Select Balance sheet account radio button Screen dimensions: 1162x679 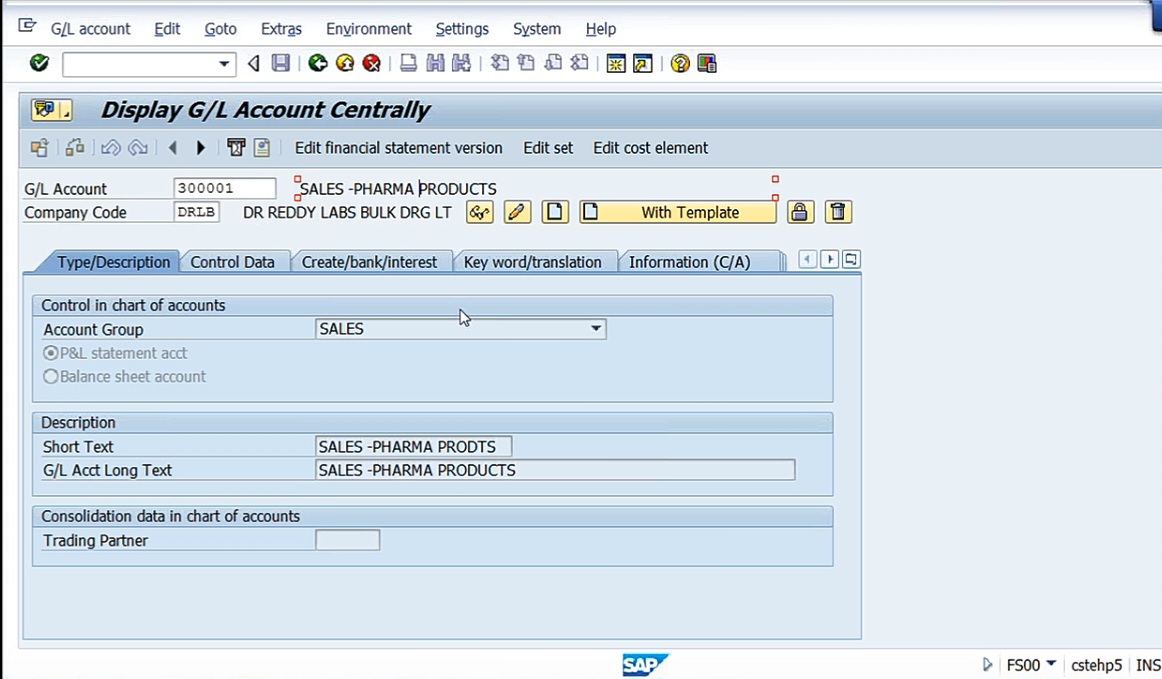click(50, 377)
